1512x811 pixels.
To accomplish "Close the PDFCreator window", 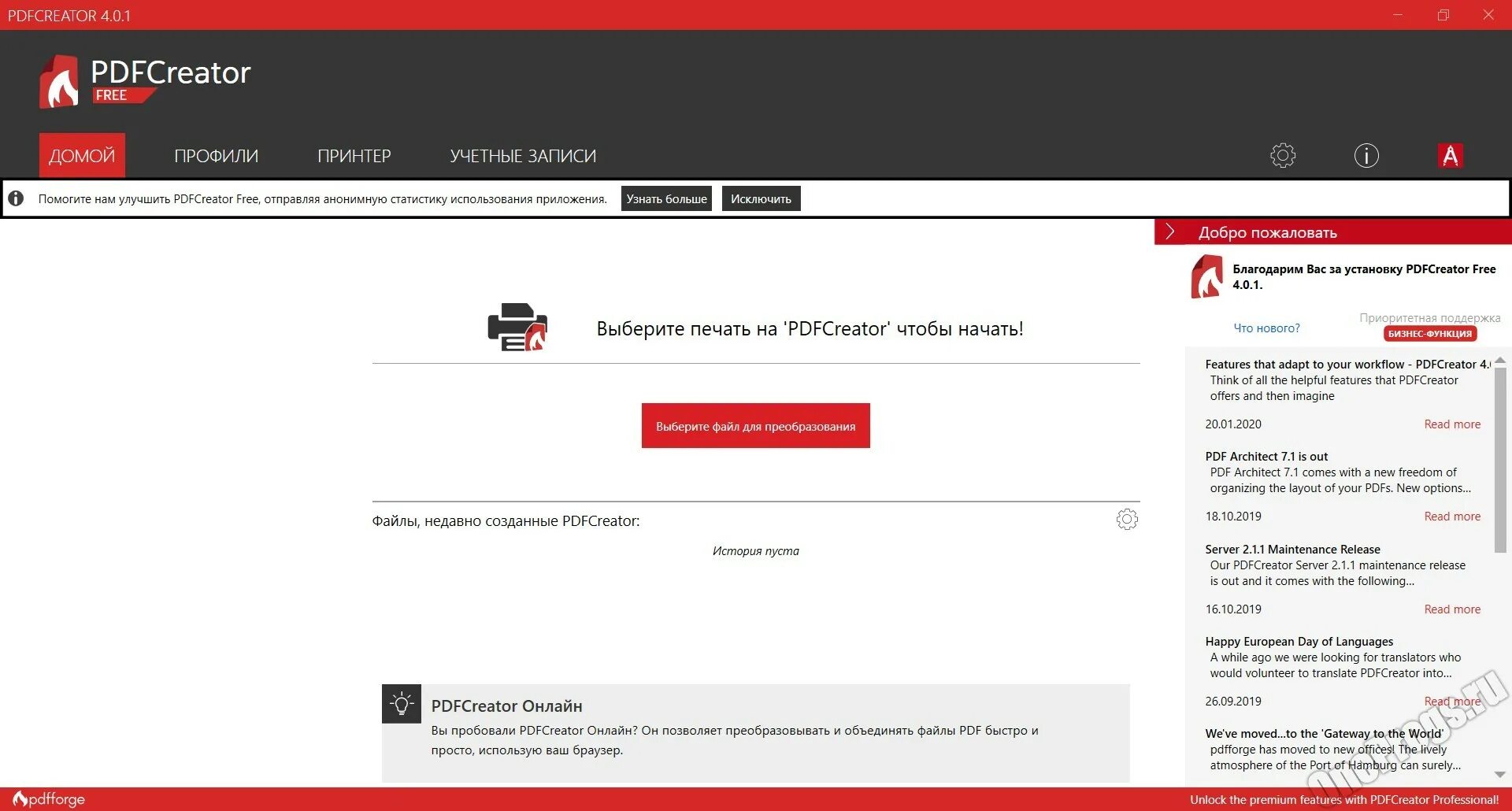I will [1488, 15].
